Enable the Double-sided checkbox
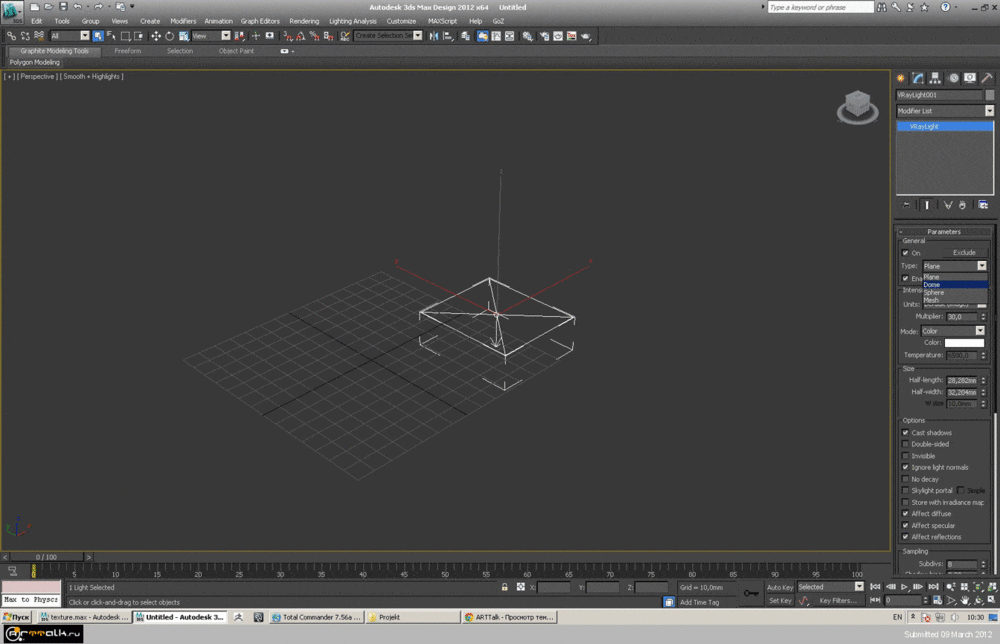 905,444
